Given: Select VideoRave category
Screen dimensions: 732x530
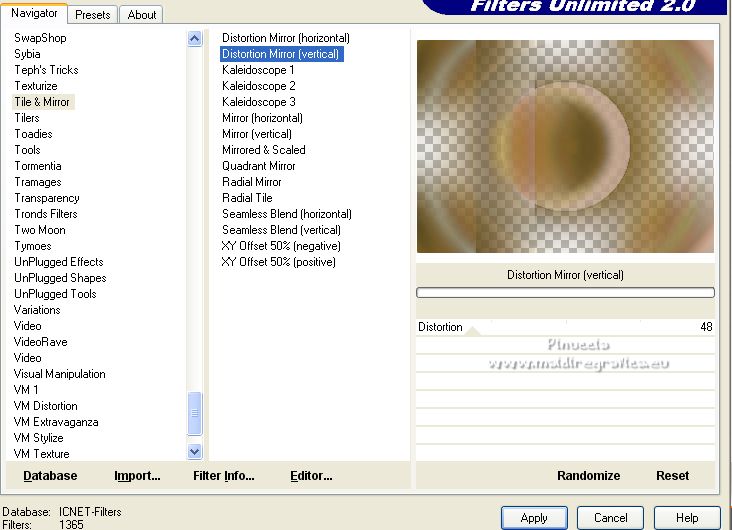Looking at the screenshot, I should tap(41, 342).
